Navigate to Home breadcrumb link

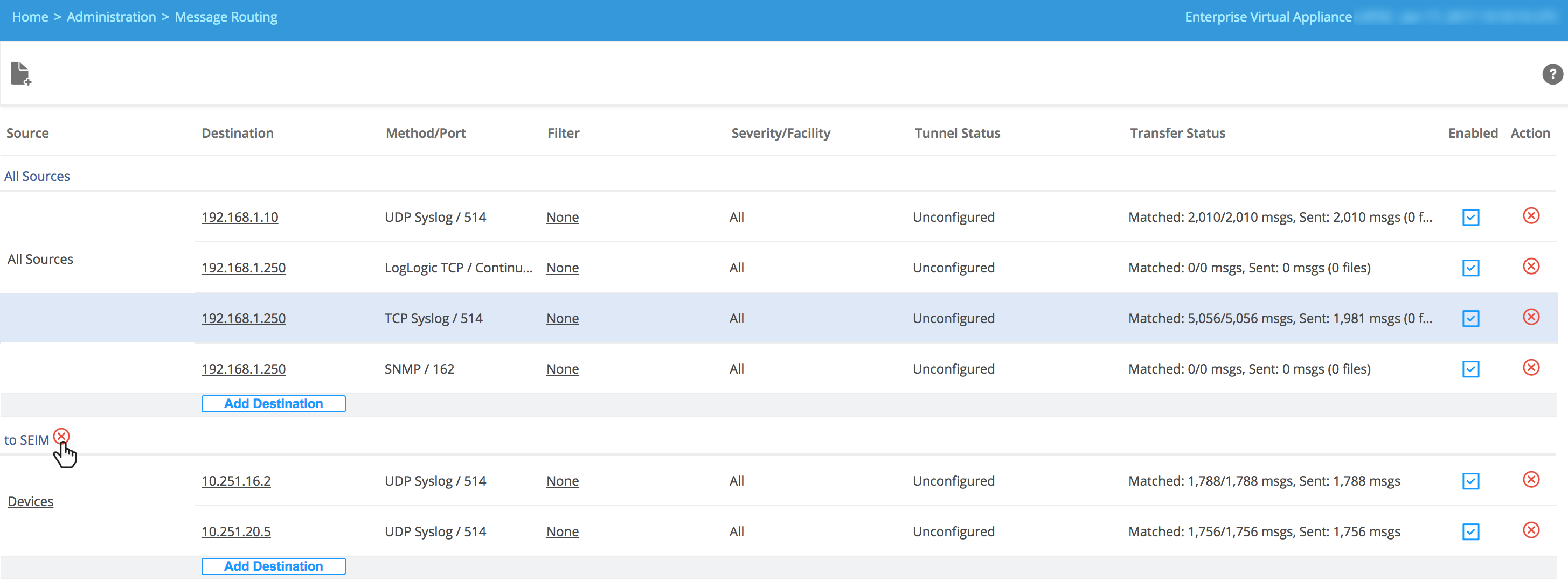tap(30, 17)
